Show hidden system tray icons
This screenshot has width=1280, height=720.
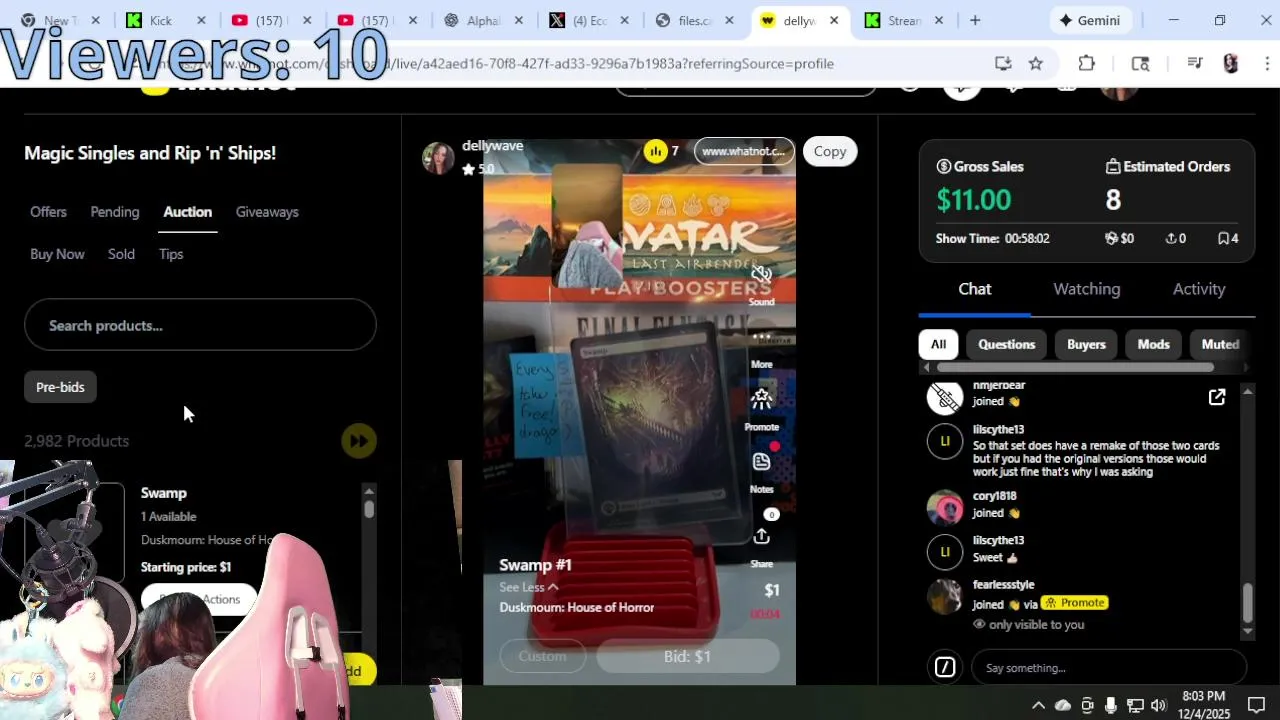[x=1038, y=705]
